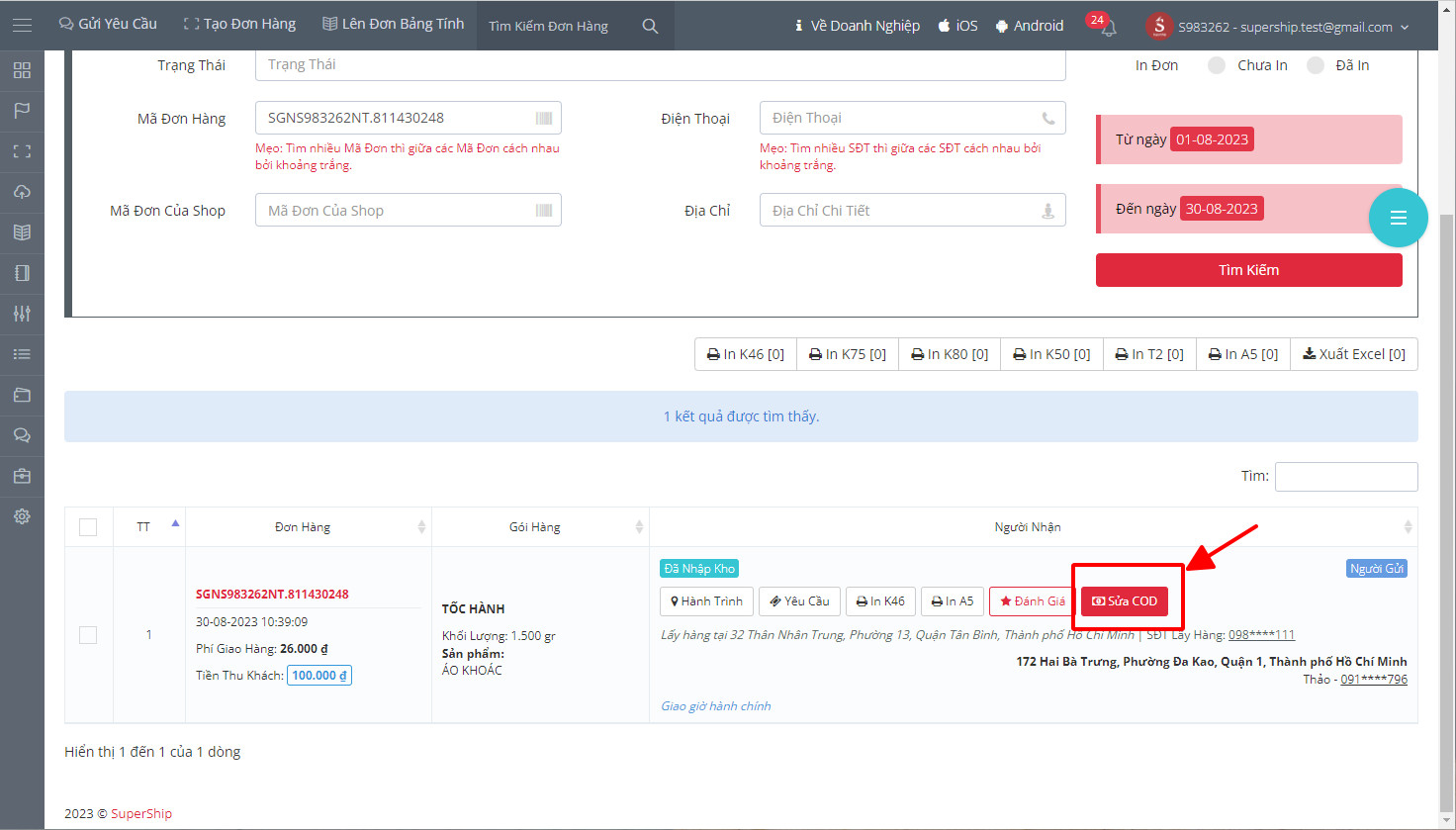Click the Yêu Cầu button in order row
This screenshot has width=1456, height=830.
tap(800, 601)
